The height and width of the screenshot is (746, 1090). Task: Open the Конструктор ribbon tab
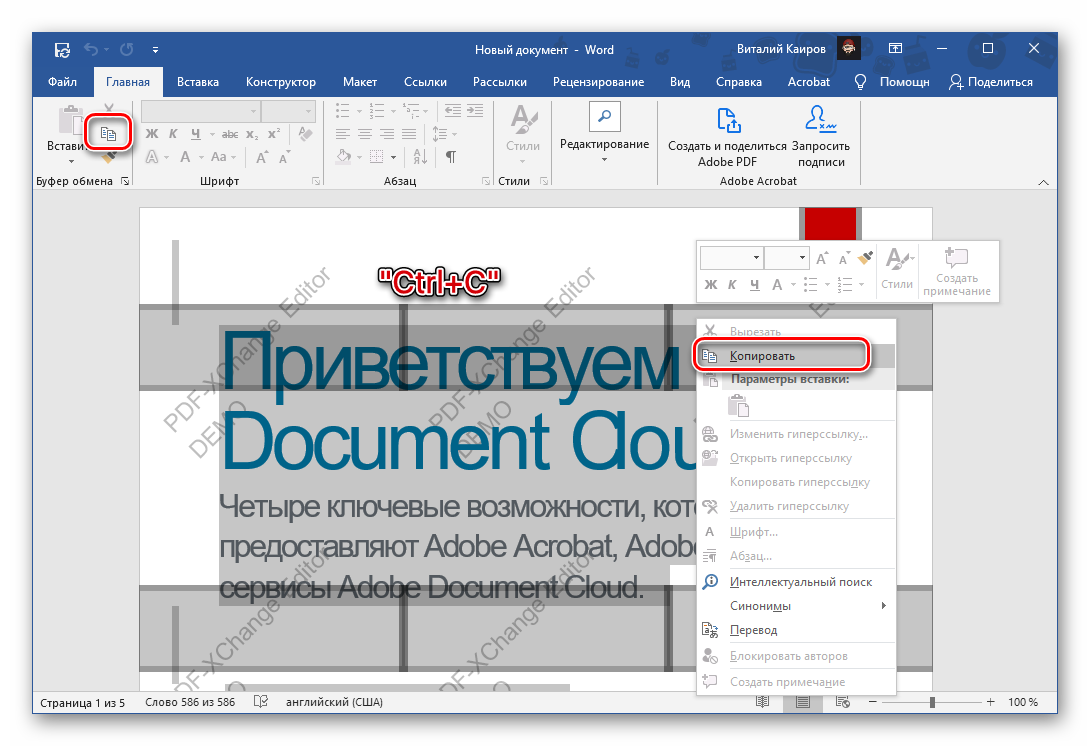281,82
